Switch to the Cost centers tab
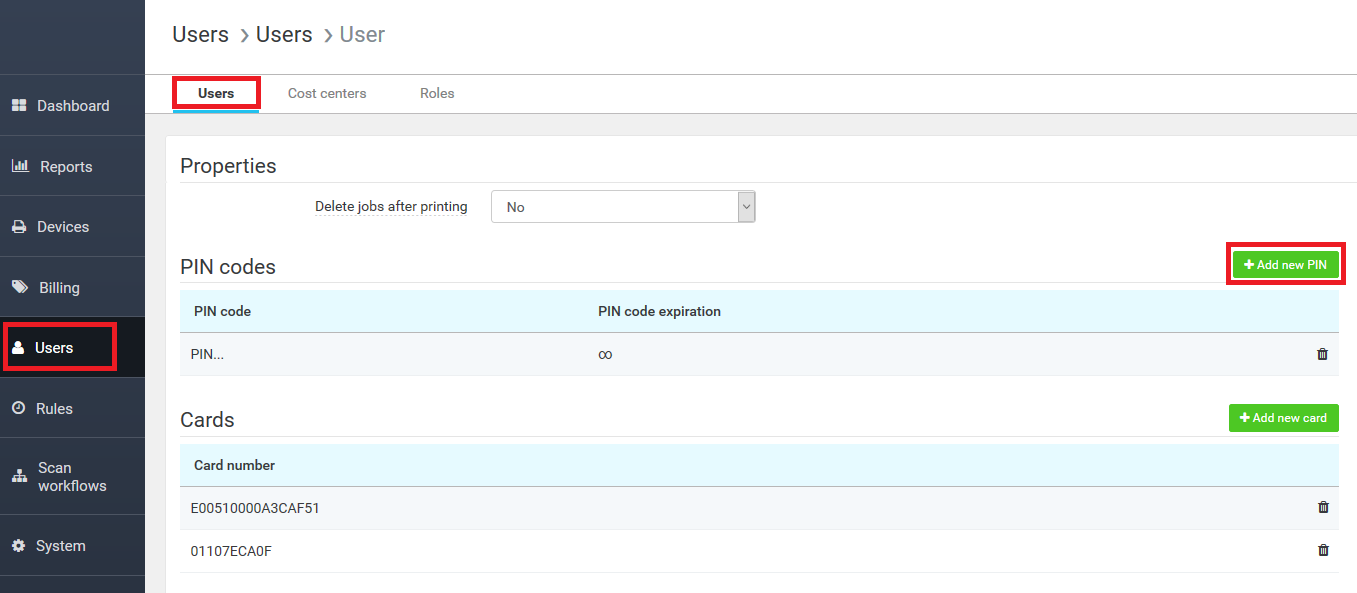The width and height of the screenshot is (1357, 593). coord(327,93)
